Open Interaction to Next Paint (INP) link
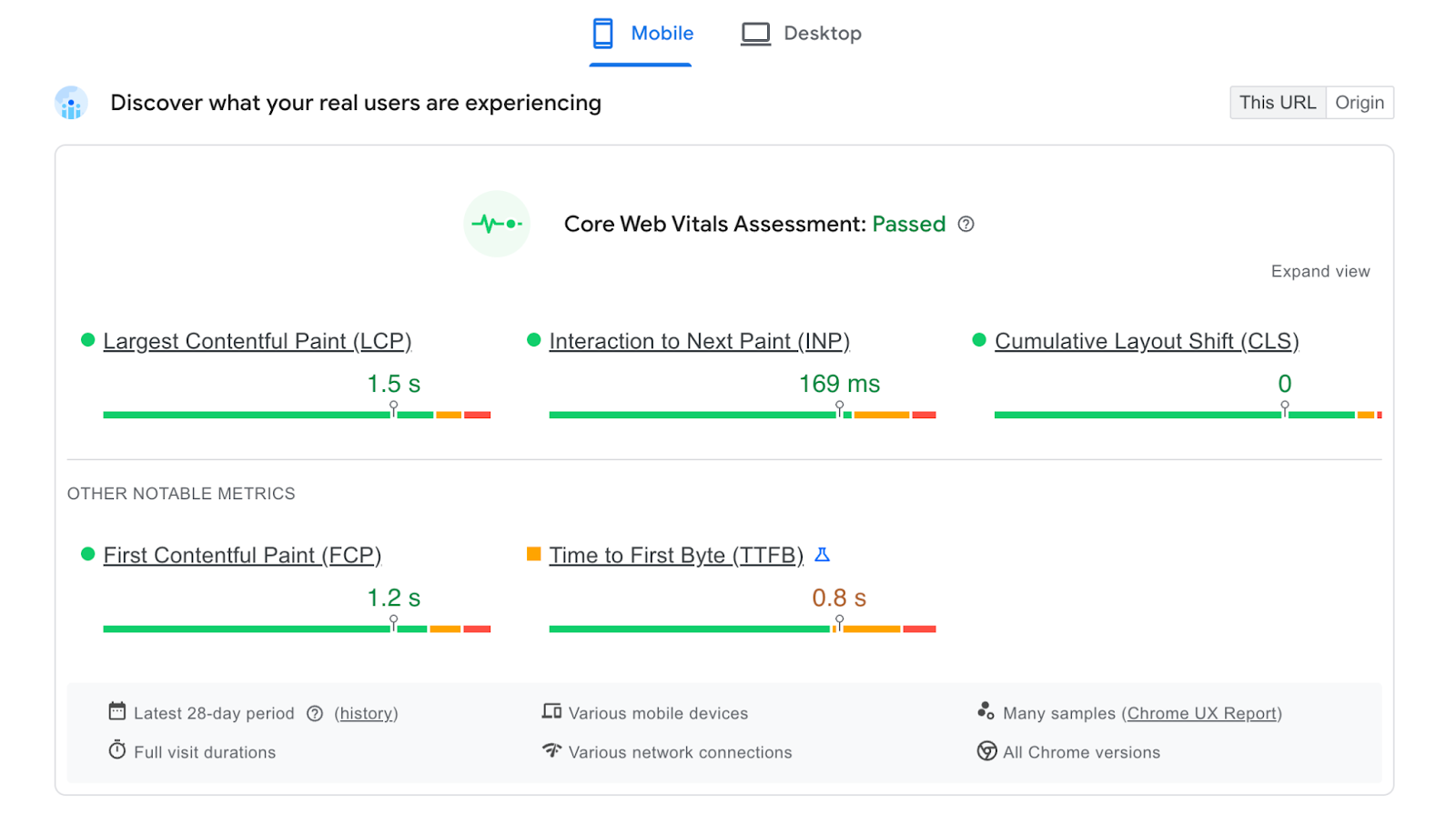This screenshot has height=824, width=1456. (x=699, y=341)
